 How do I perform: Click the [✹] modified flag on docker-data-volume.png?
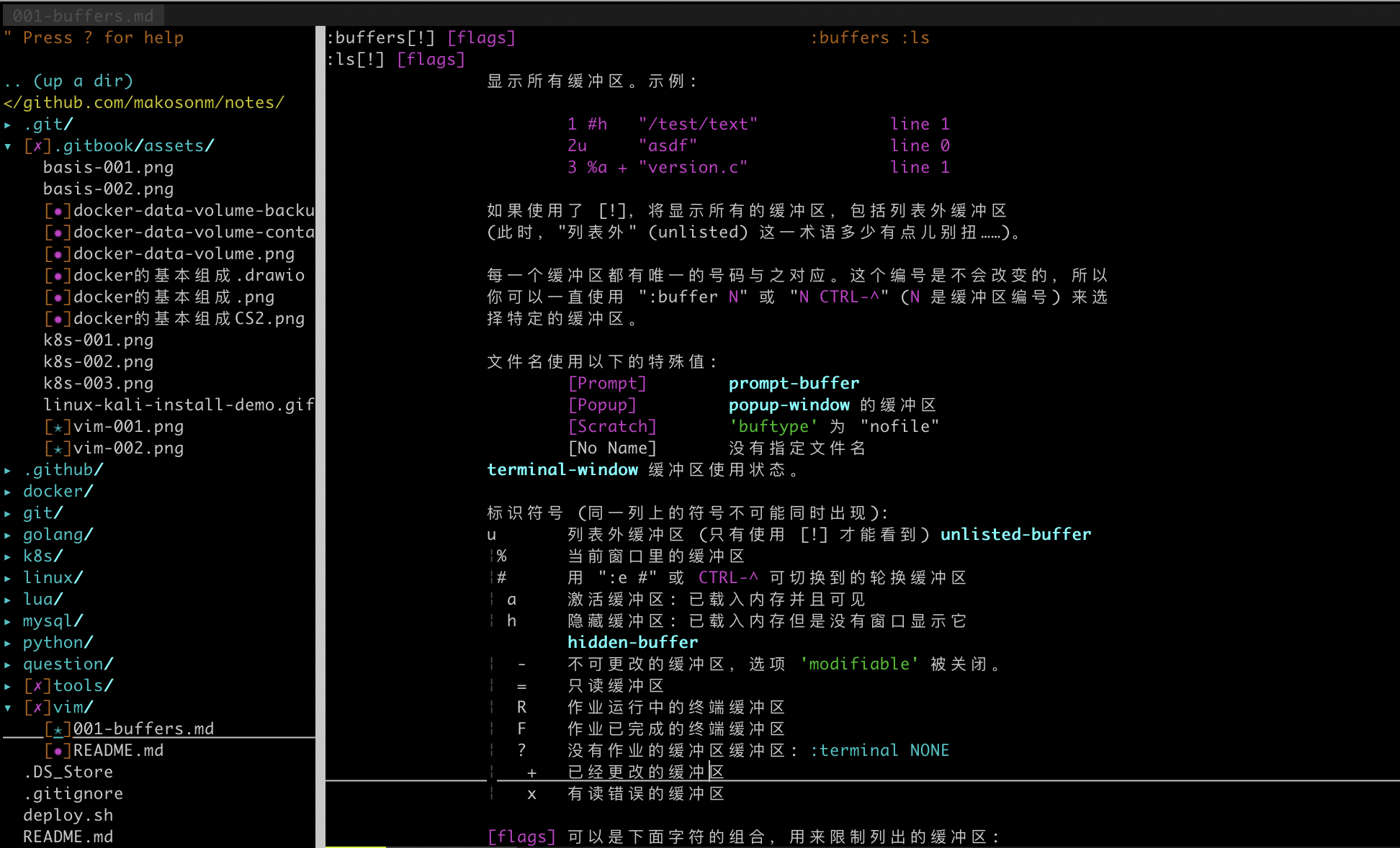58,254
